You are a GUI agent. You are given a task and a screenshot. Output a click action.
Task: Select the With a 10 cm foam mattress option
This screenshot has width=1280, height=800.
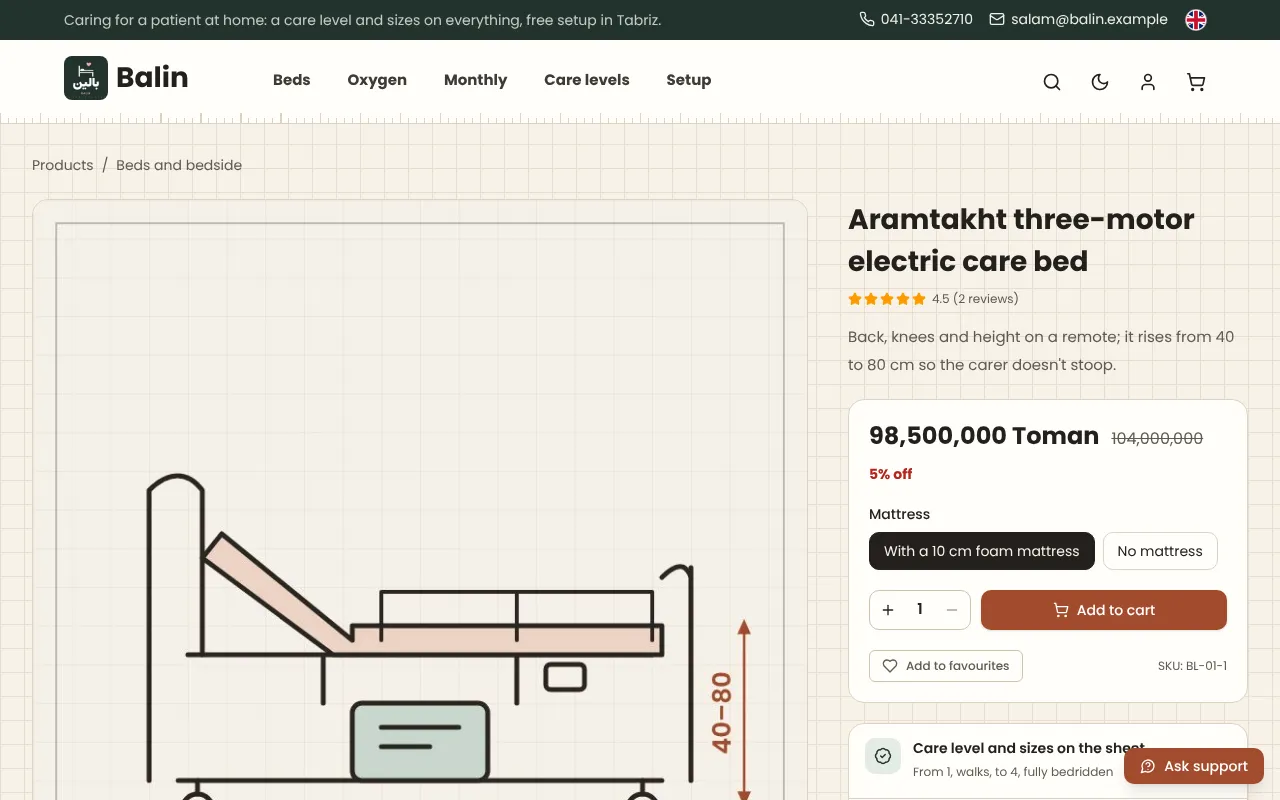tap(982, 551)
